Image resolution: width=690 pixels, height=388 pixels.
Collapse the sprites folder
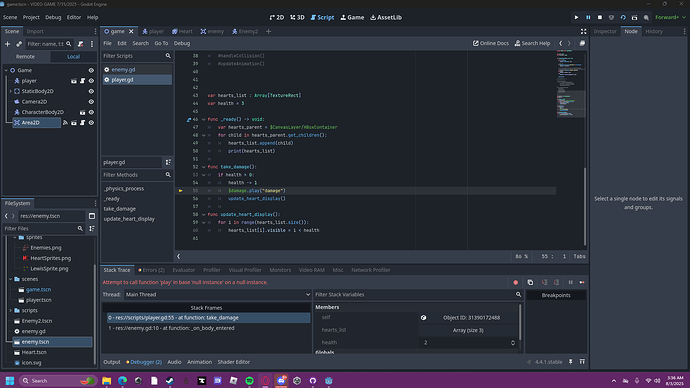(15, 237)
